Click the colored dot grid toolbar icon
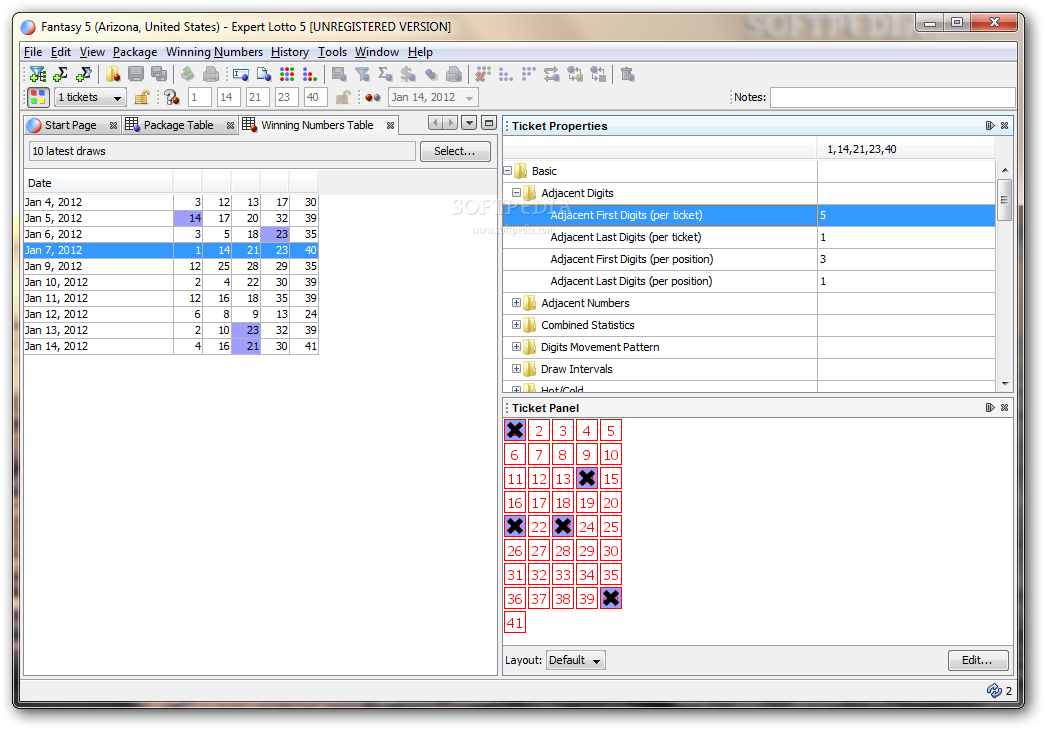 coord(287,74)
